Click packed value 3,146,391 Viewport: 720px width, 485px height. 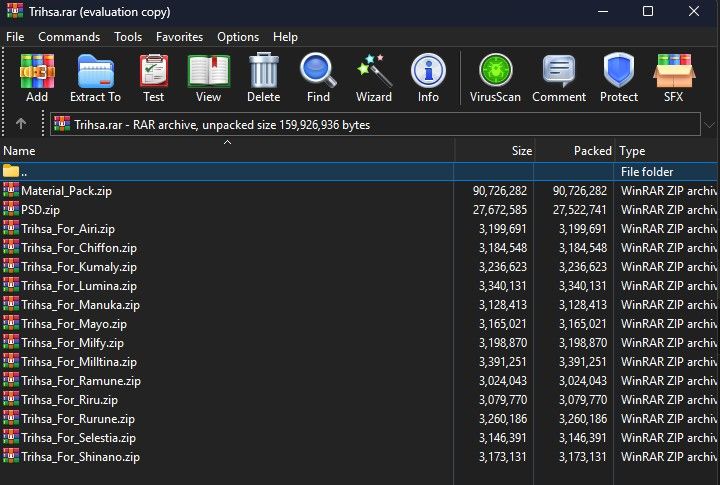[583, 438]
